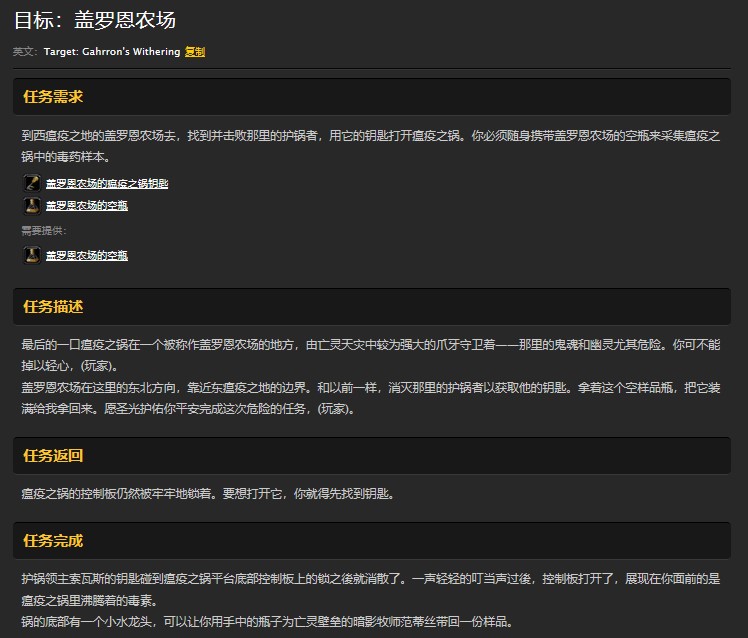Open the 盖罗恩农场的瘟疫之锅钥匙 item link
Screen dimensions: 748x638
click(x=106, y=184)
